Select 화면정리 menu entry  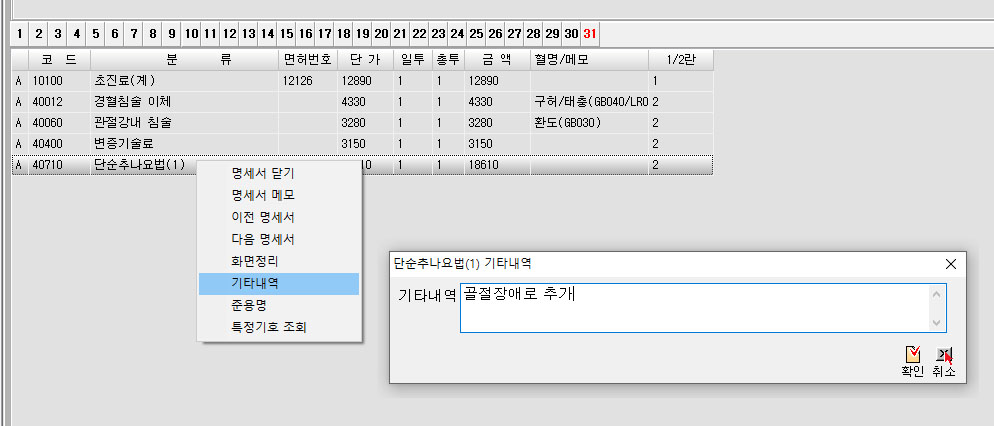[255, 261]
